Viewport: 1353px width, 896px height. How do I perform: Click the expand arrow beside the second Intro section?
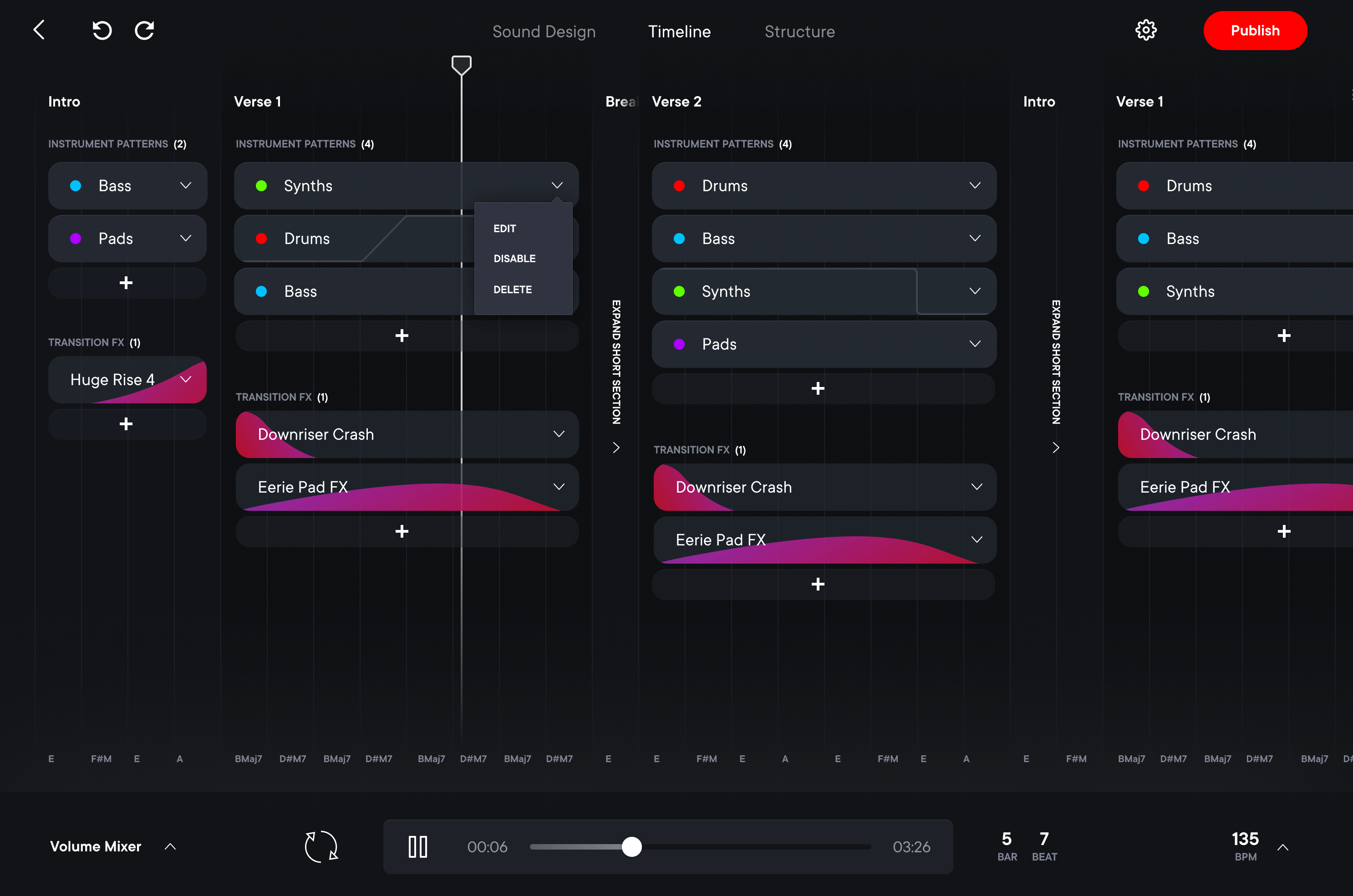(1056, 448)
